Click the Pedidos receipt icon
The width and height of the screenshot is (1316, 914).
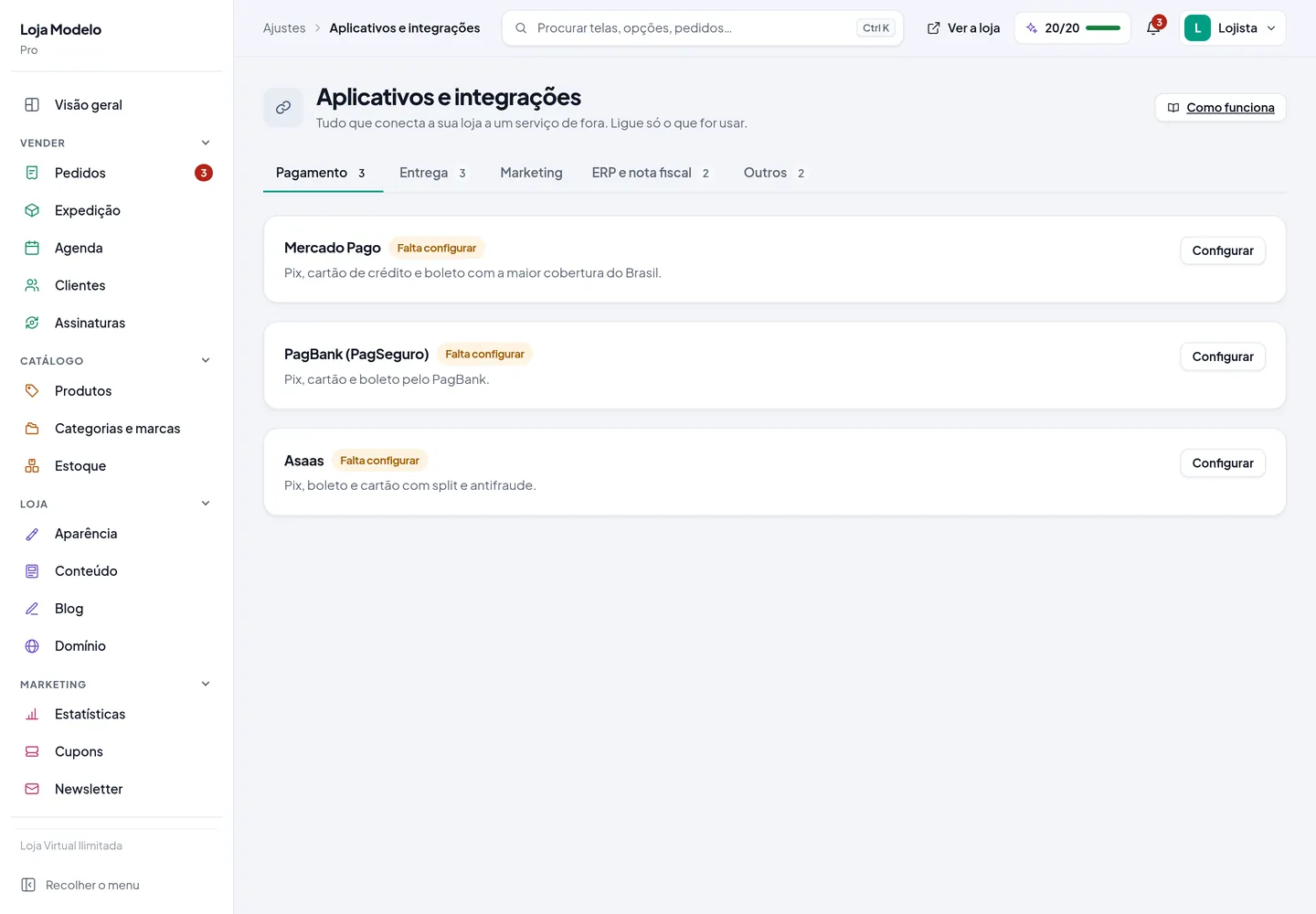pyautogui.click(x=32, y=173)
